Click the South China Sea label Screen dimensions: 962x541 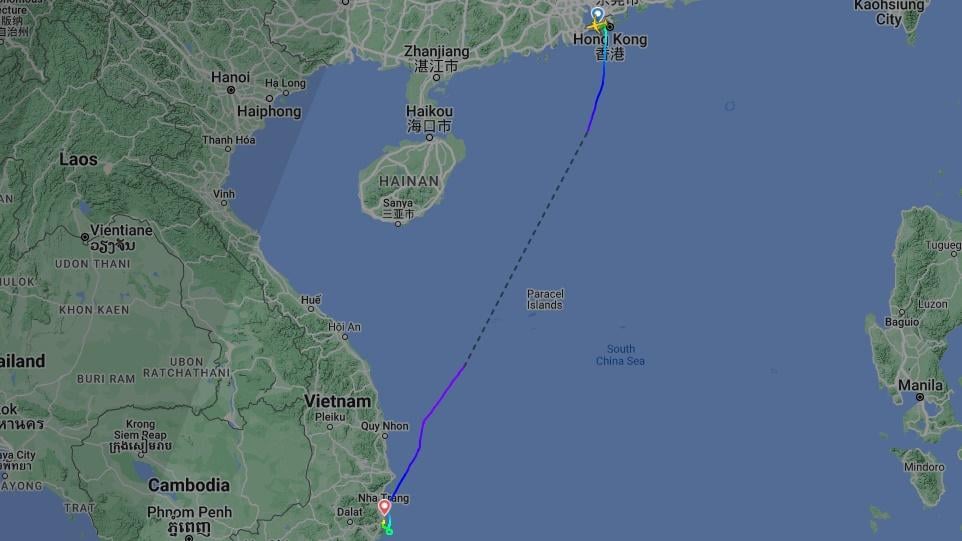[620, 355]
